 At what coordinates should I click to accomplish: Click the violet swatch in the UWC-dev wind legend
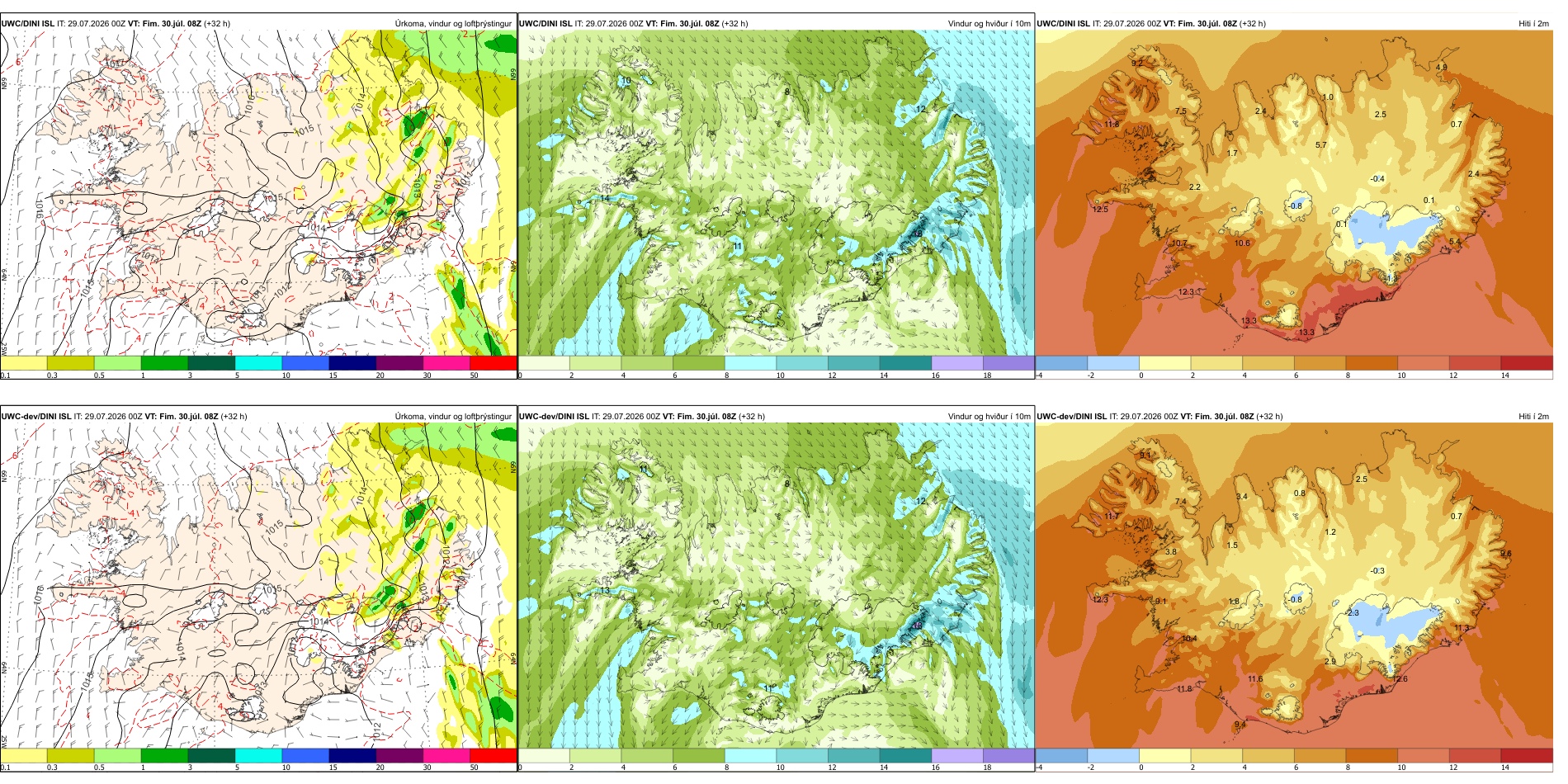pyautogui.click(x=1008, y=755)
